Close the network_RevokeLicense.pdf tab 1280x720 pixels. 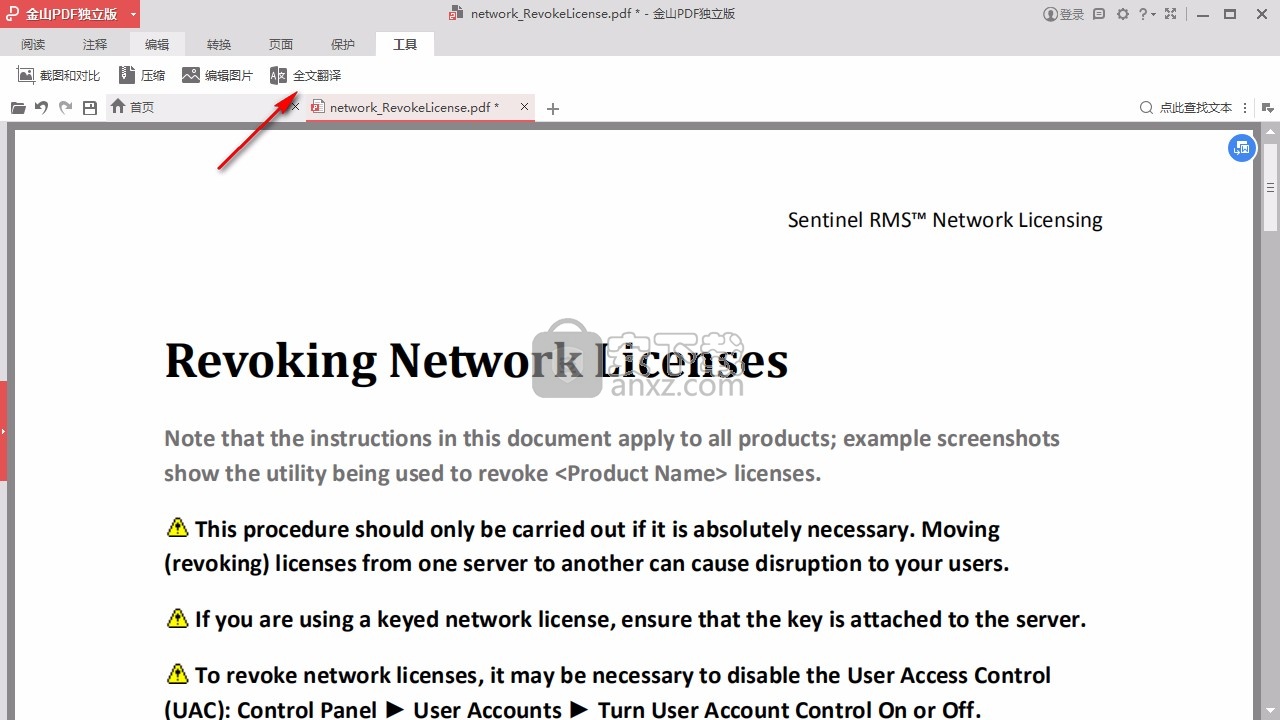[524, 106]
